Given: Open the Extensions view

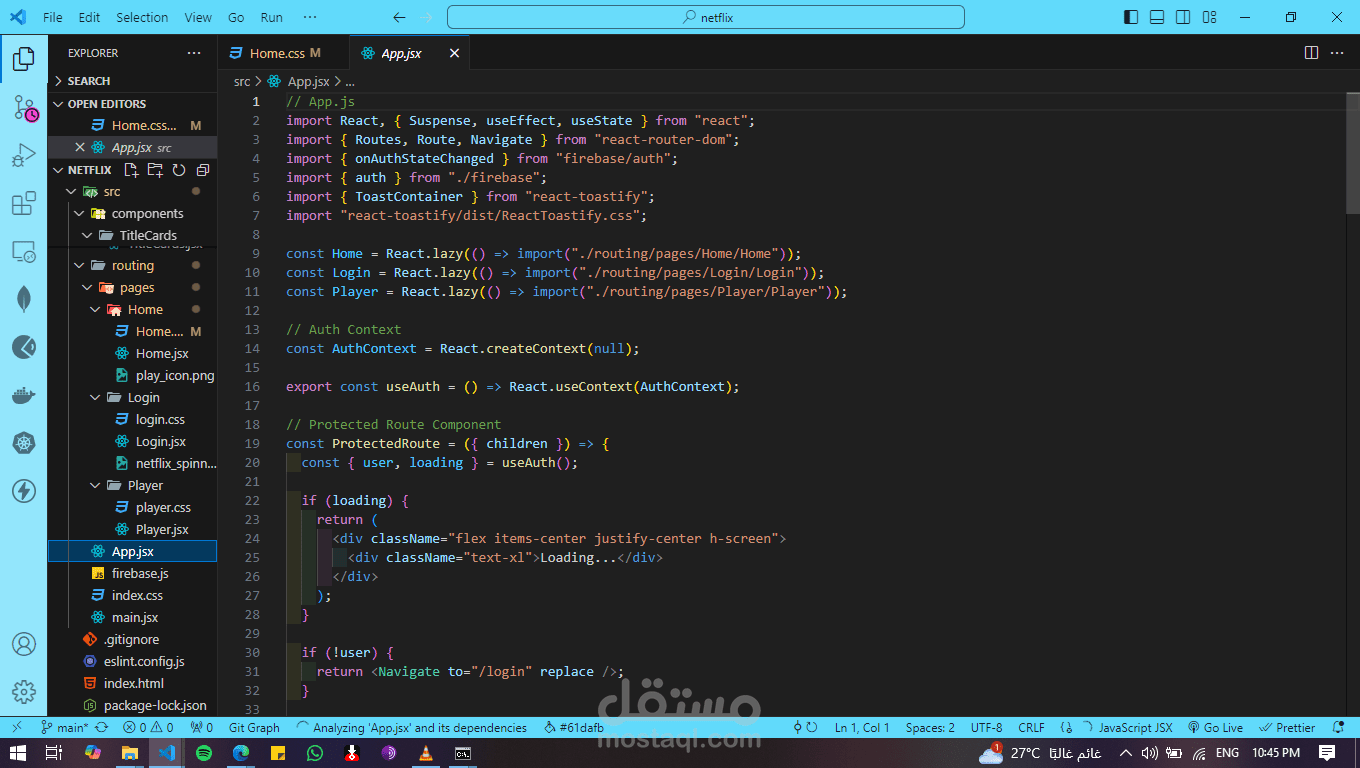Looking at the screenshot, I should (24, 204).
